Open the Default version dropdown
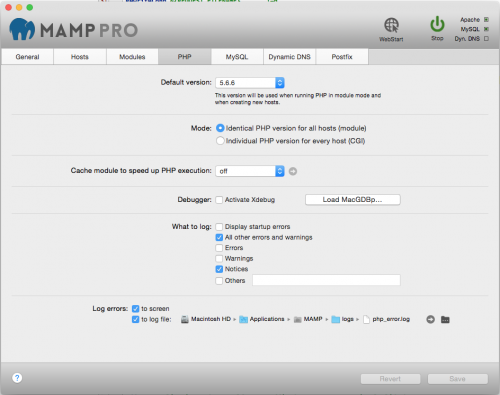The image size is (500, 395). (x=250, y=83)
